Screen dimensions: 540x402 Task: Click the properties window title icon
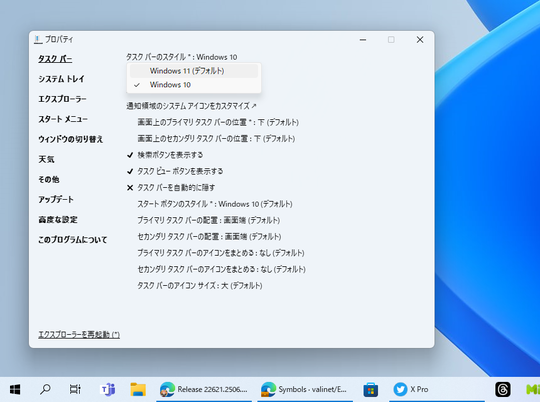point(38,39)
